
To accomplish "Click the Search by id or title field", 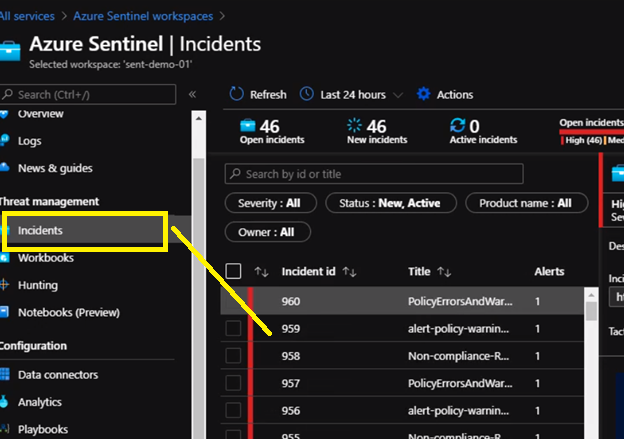I will (374, 174).
